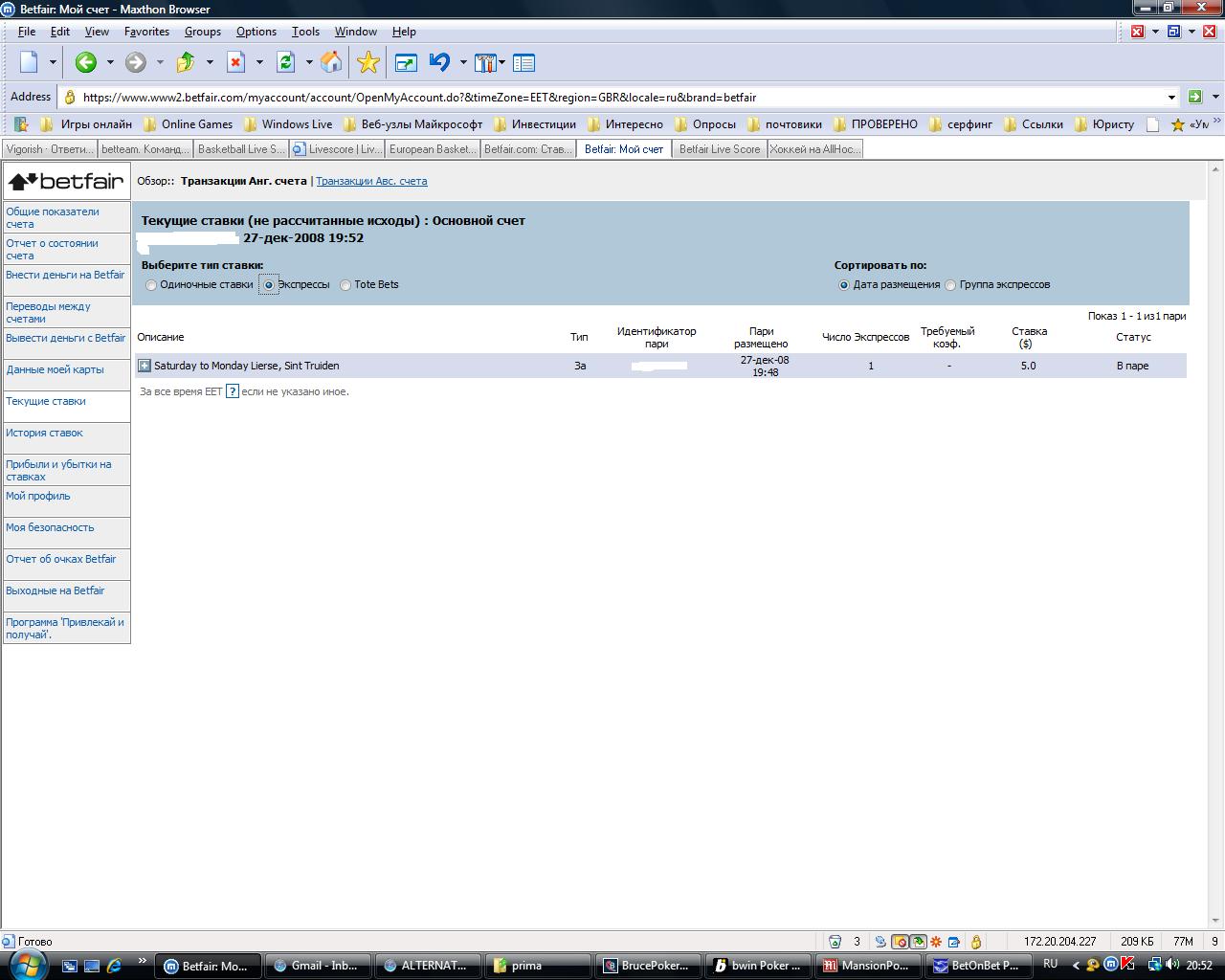Open Gmail Inbox from the taskbar
1225x980 pixels.
[x=317, y=966]
